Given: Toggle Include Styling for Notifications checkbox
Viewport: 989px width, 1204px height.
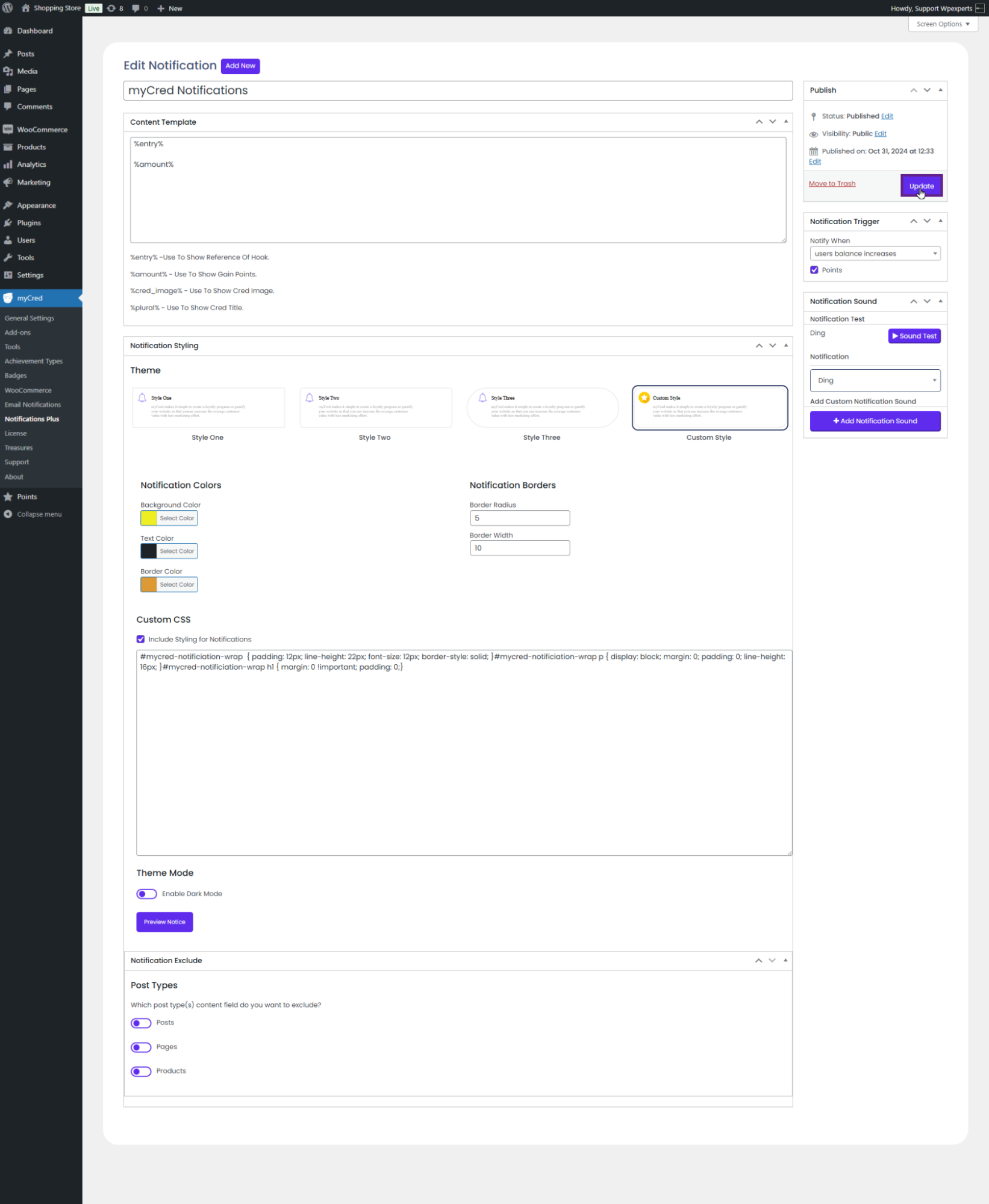Looking at the screenshot, I should click(x=140, y=639).
